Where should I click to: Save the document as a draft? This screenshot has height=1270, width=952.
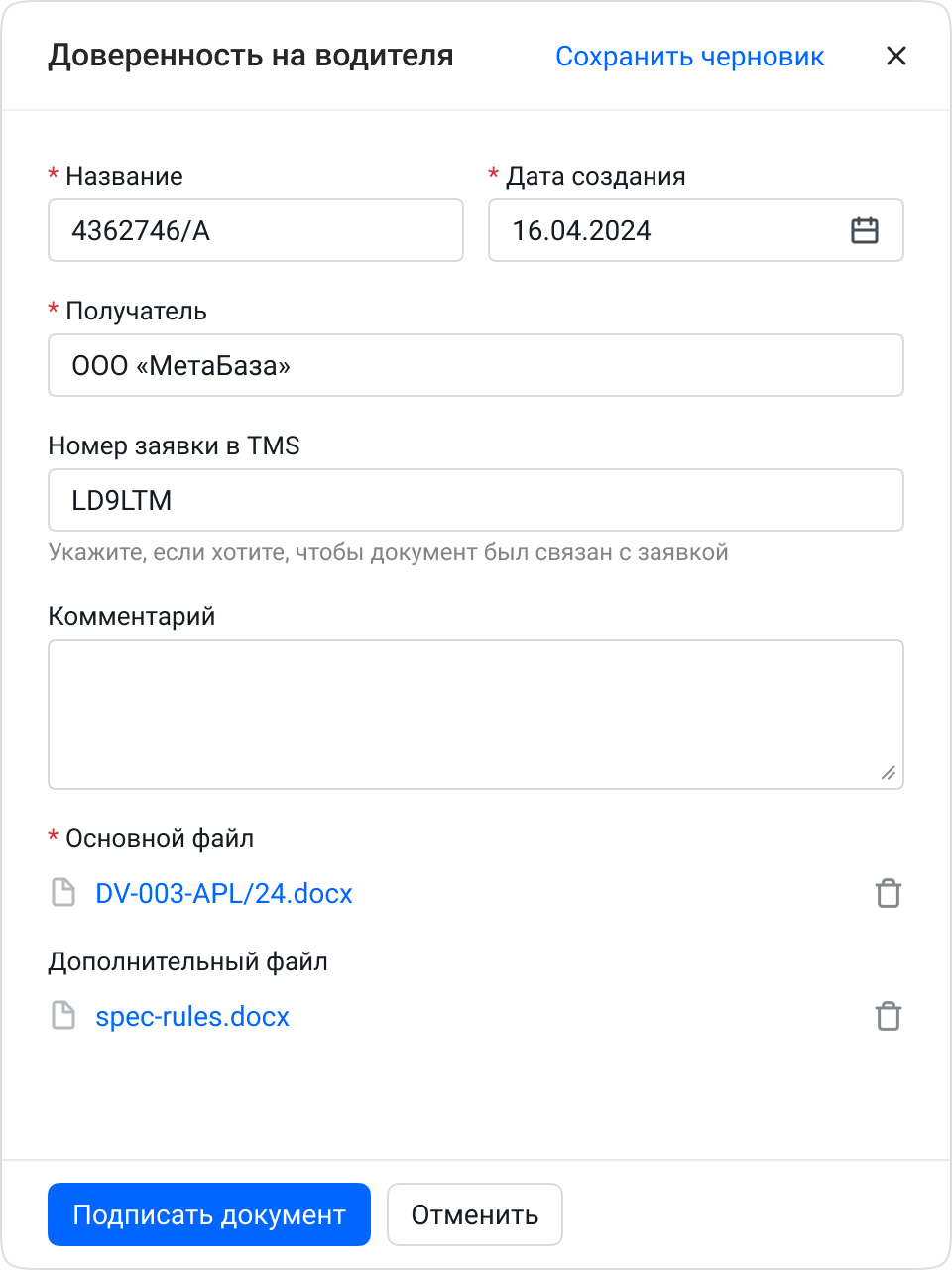[x=690, y=57]
